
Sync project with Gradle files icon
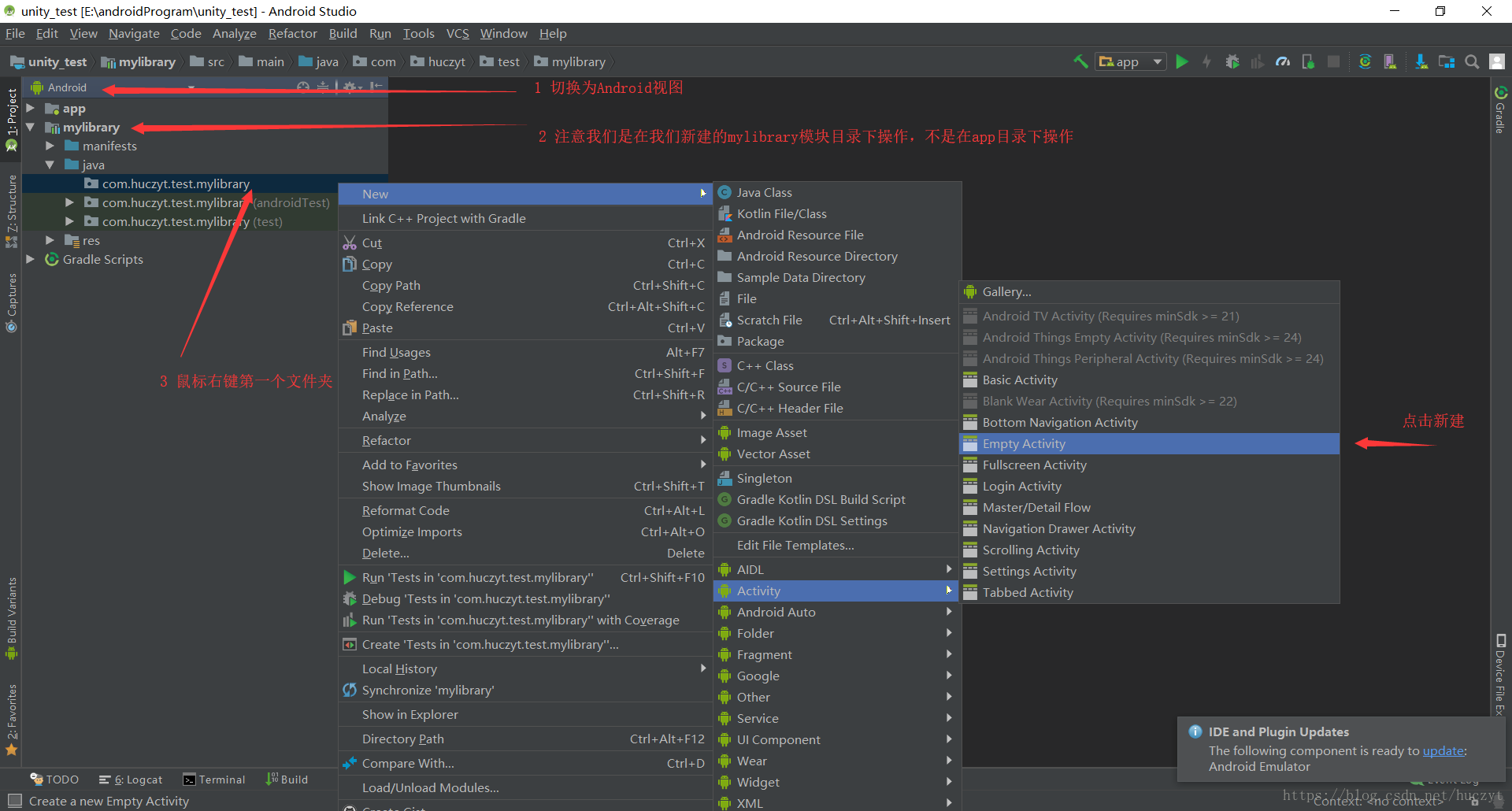click(1366, 61)
